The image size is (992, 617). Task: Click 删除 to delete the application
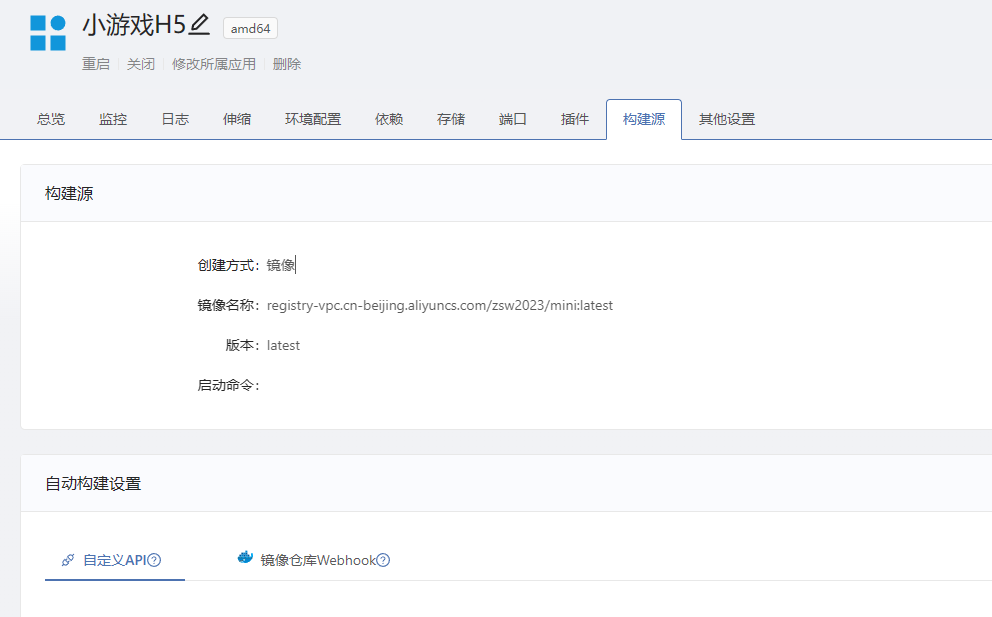(284, 63)
